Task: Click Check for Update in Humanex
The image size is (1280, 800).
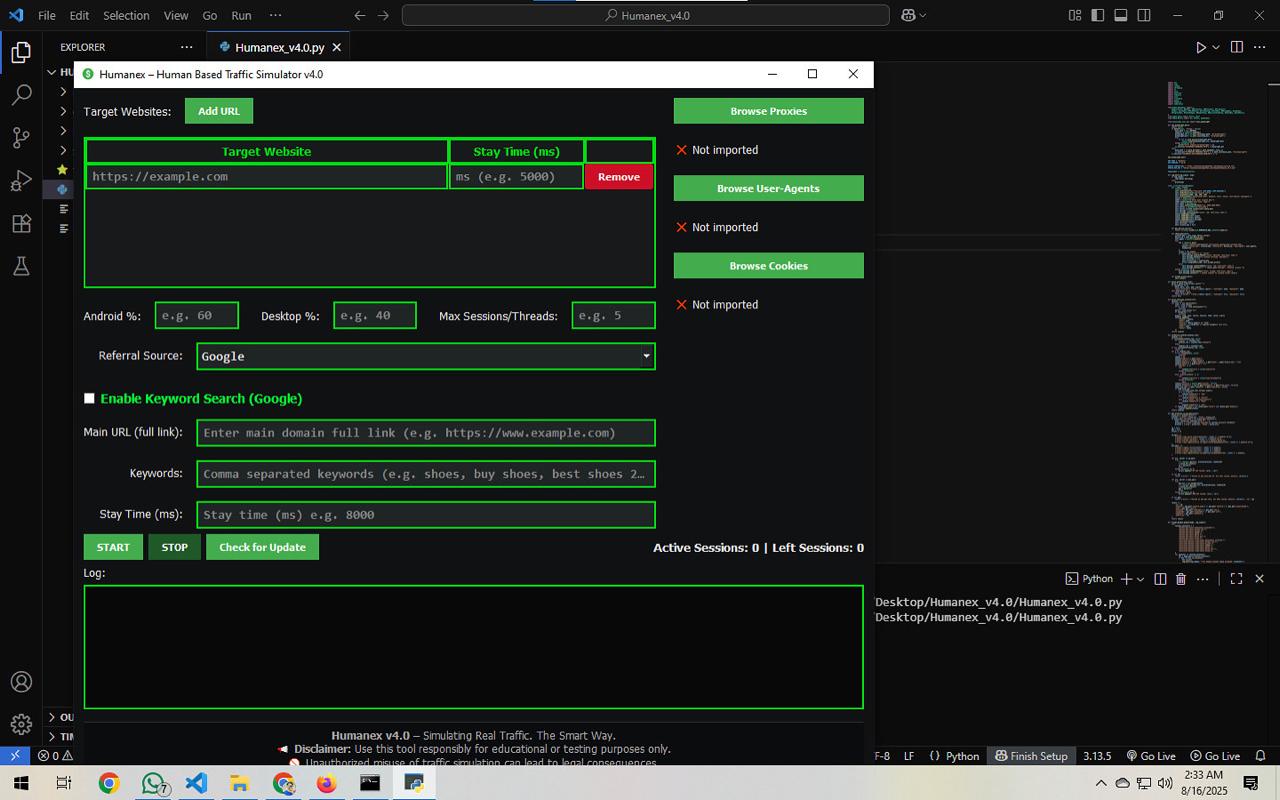Action: [x=262, y=547]
